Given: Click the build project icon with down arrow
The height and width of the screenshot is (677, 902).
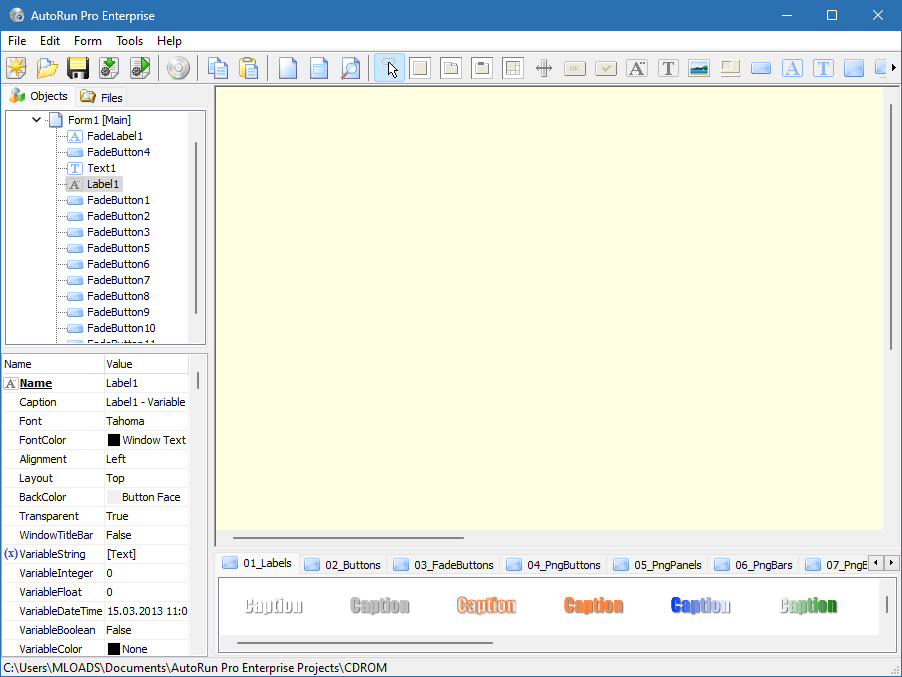Looking at the screenshot, I should click(x=109, y=68).
